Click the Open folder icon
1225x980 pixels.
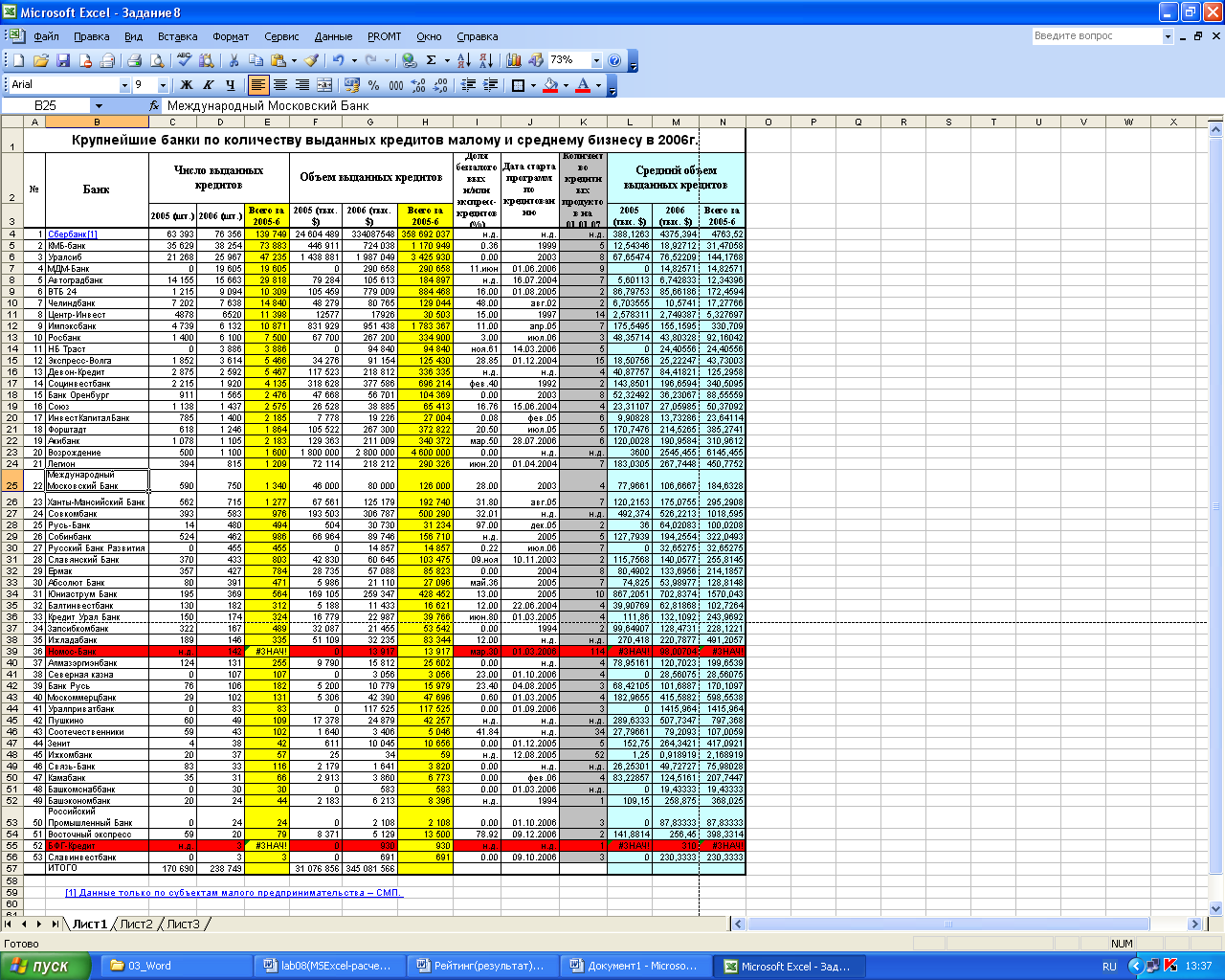pyautogui.click(x=41, y=60)
